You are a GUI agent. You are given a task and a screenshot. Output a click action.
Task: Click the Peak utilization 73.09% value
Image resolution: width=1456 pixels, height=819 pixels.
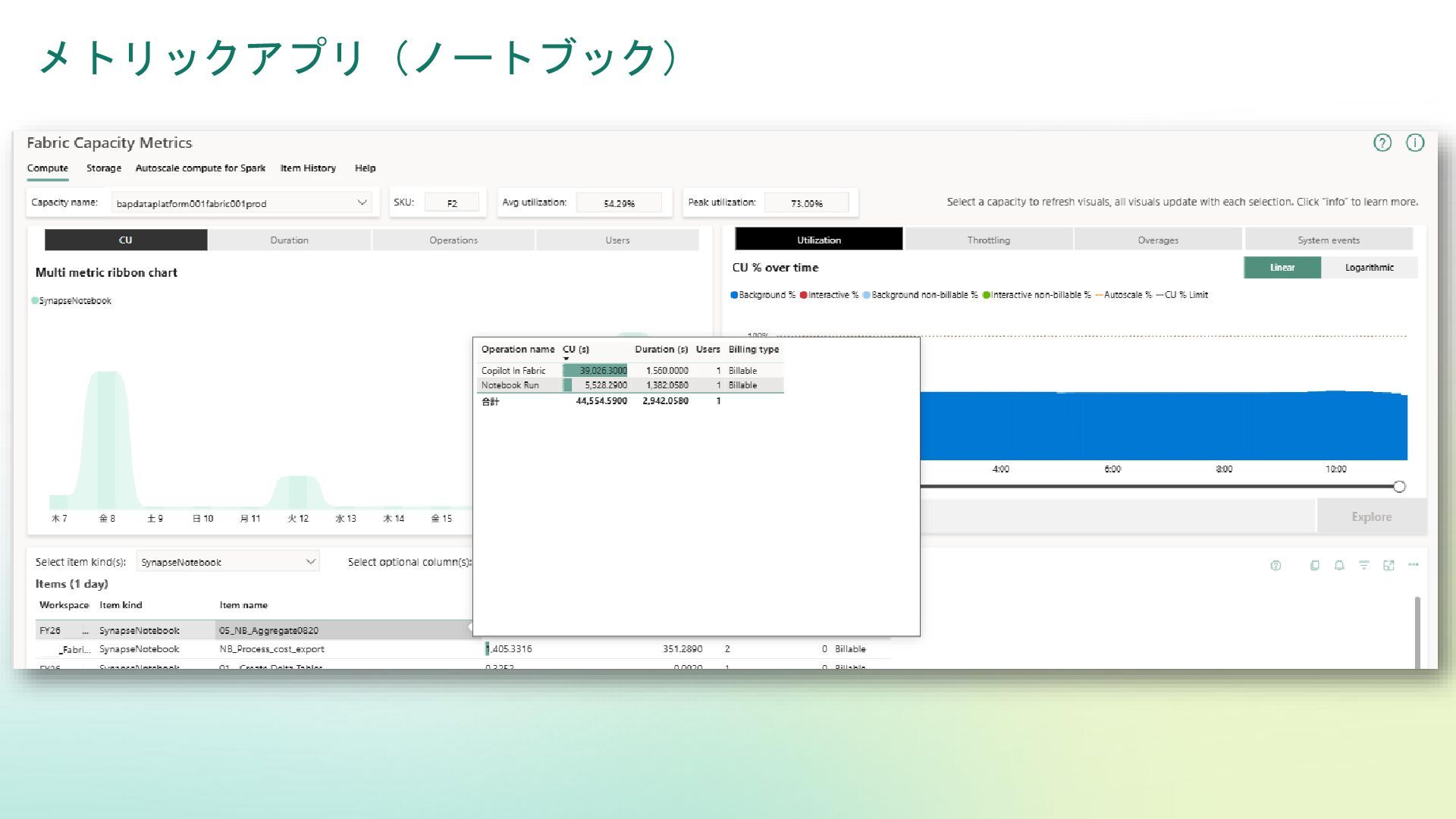coord(806,203)
